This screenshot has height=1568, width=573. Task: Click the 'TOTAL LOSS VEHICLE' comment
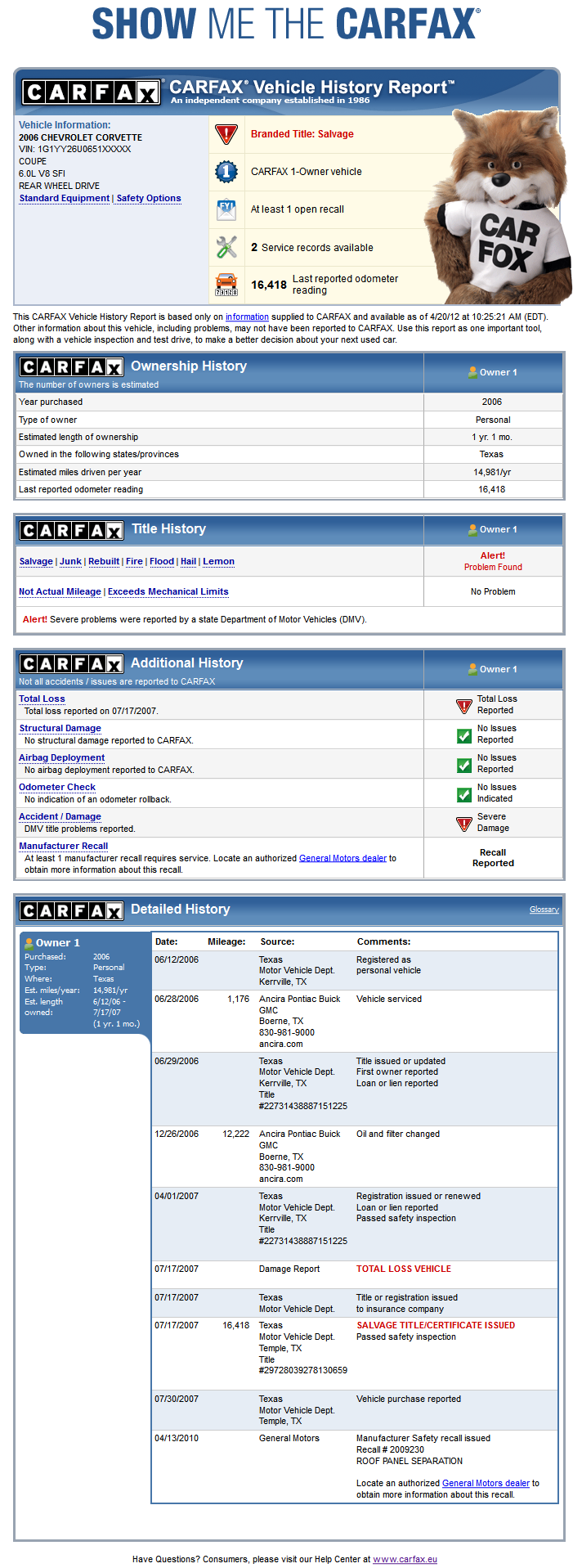(404, 1269)
